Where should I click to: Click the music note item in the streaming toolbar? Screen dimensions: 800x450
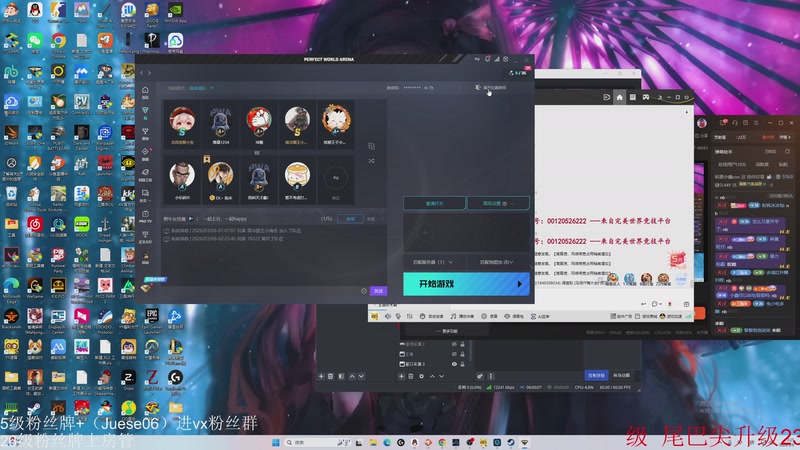pyautogui.click(x=462, y=316)
